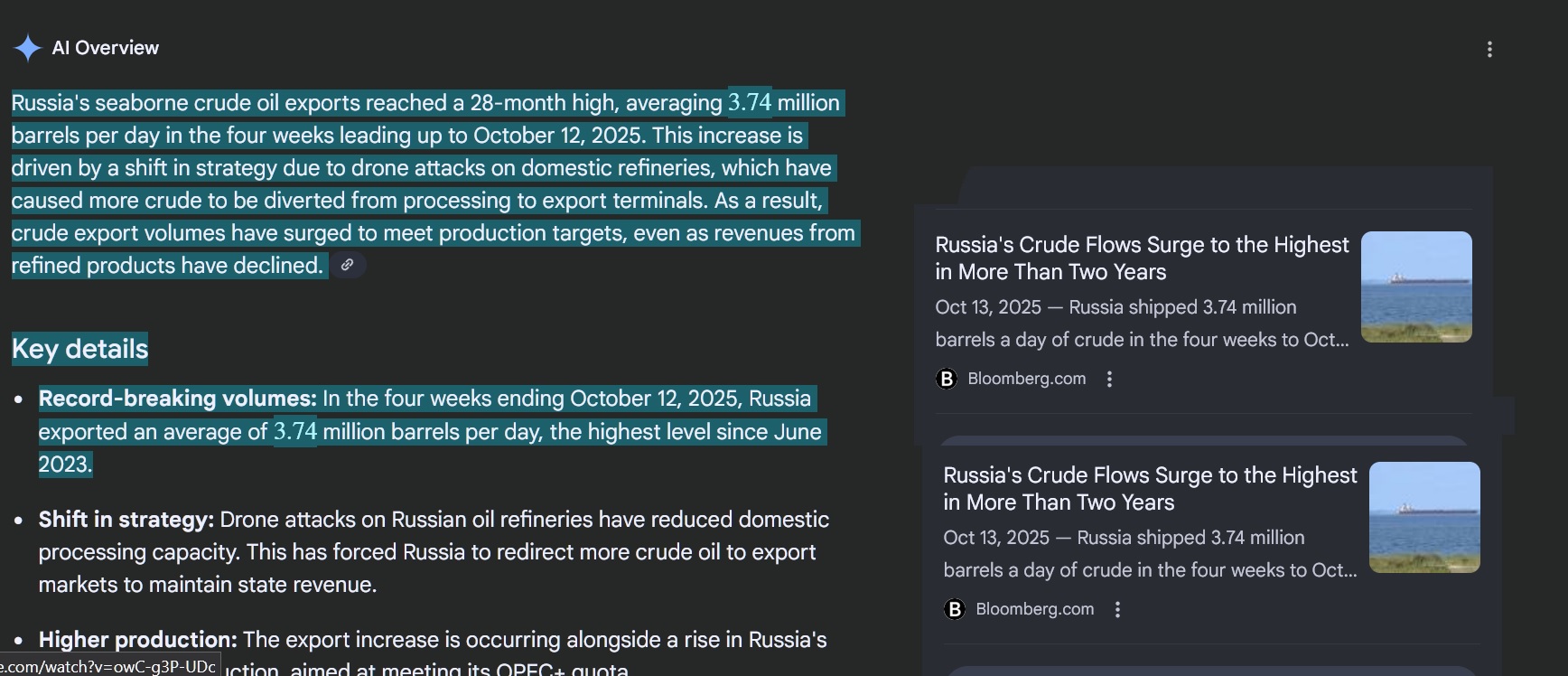
Task: Click first card's Bloomberg.com source label
Action: [x=1027, y=380]
